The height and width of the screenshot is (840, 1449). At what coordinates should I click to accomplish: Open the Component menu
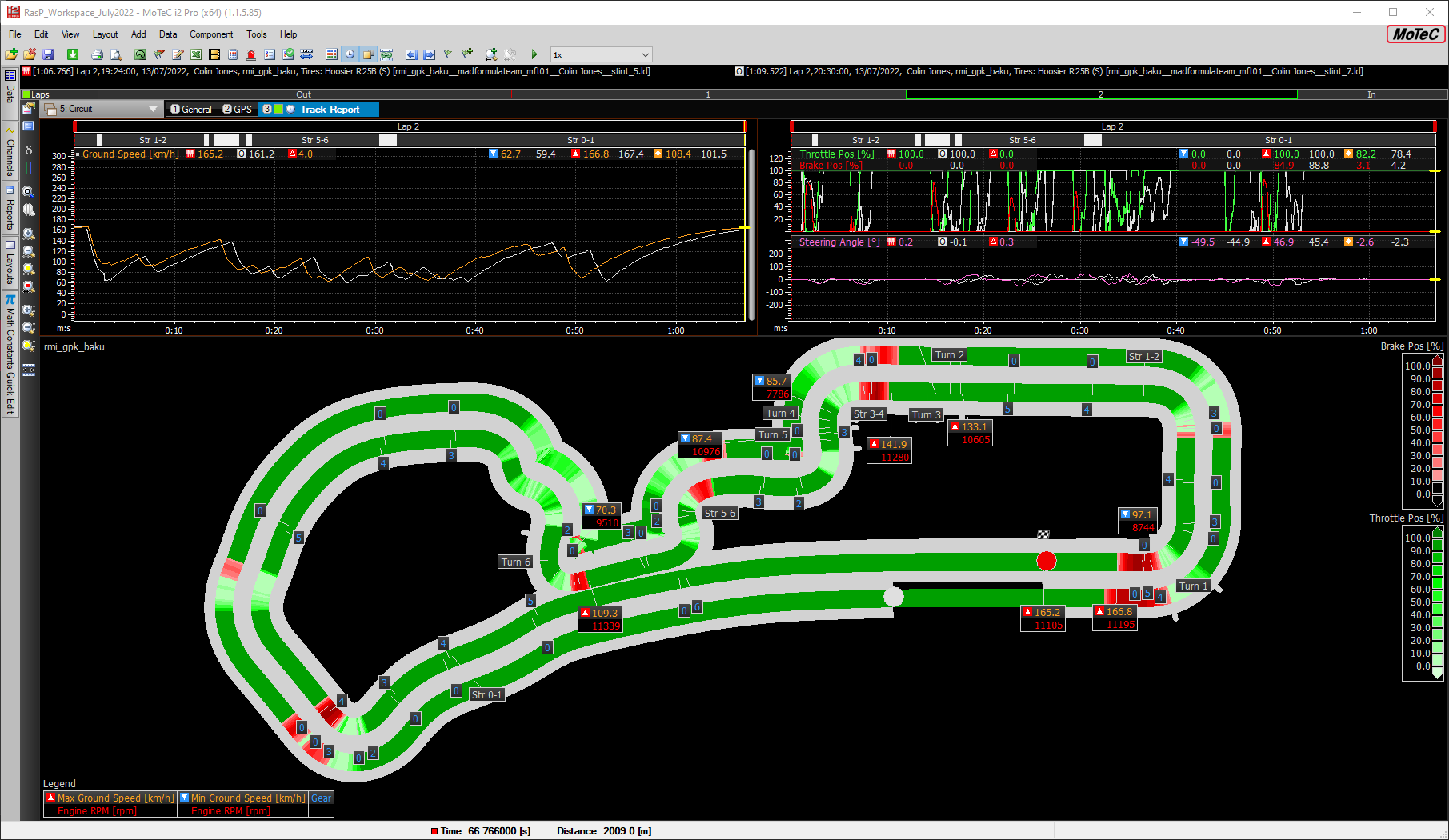[211, 34]
